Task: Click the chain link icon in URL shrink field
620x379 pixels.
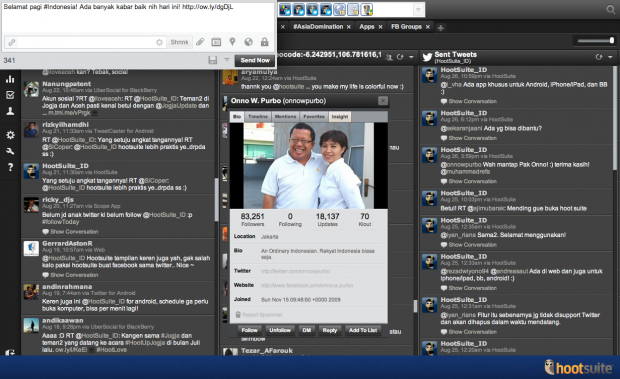Action: [12, 42]
